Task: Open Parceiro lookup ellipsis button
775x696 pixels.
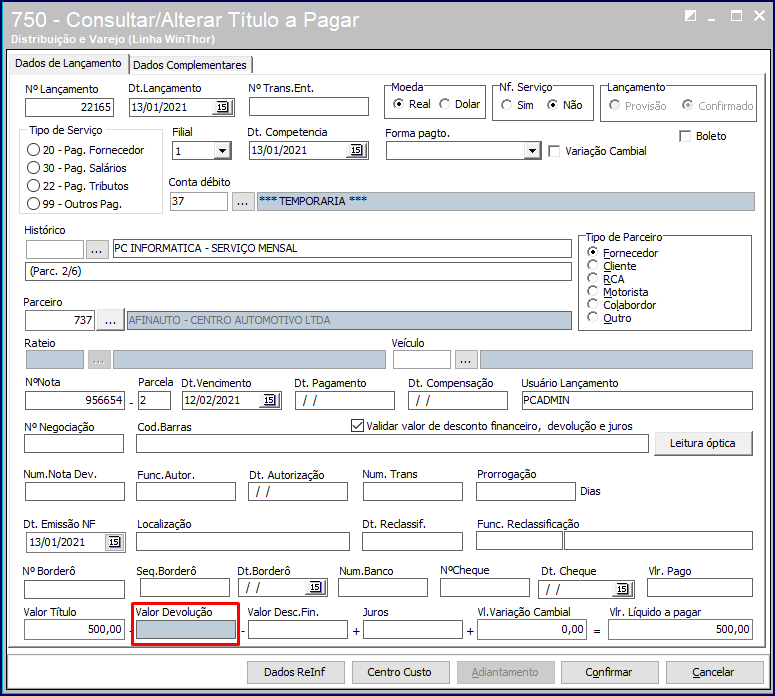Action: coord(110,321)
